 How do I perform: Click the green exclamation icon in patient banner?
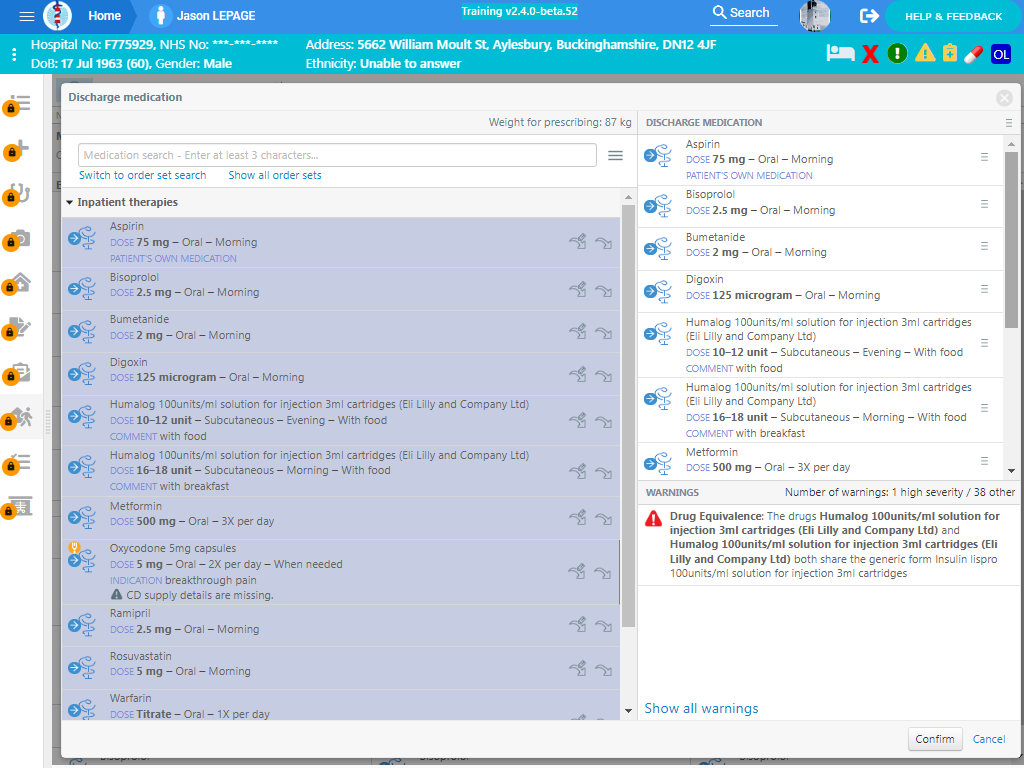tap(897, 53)
